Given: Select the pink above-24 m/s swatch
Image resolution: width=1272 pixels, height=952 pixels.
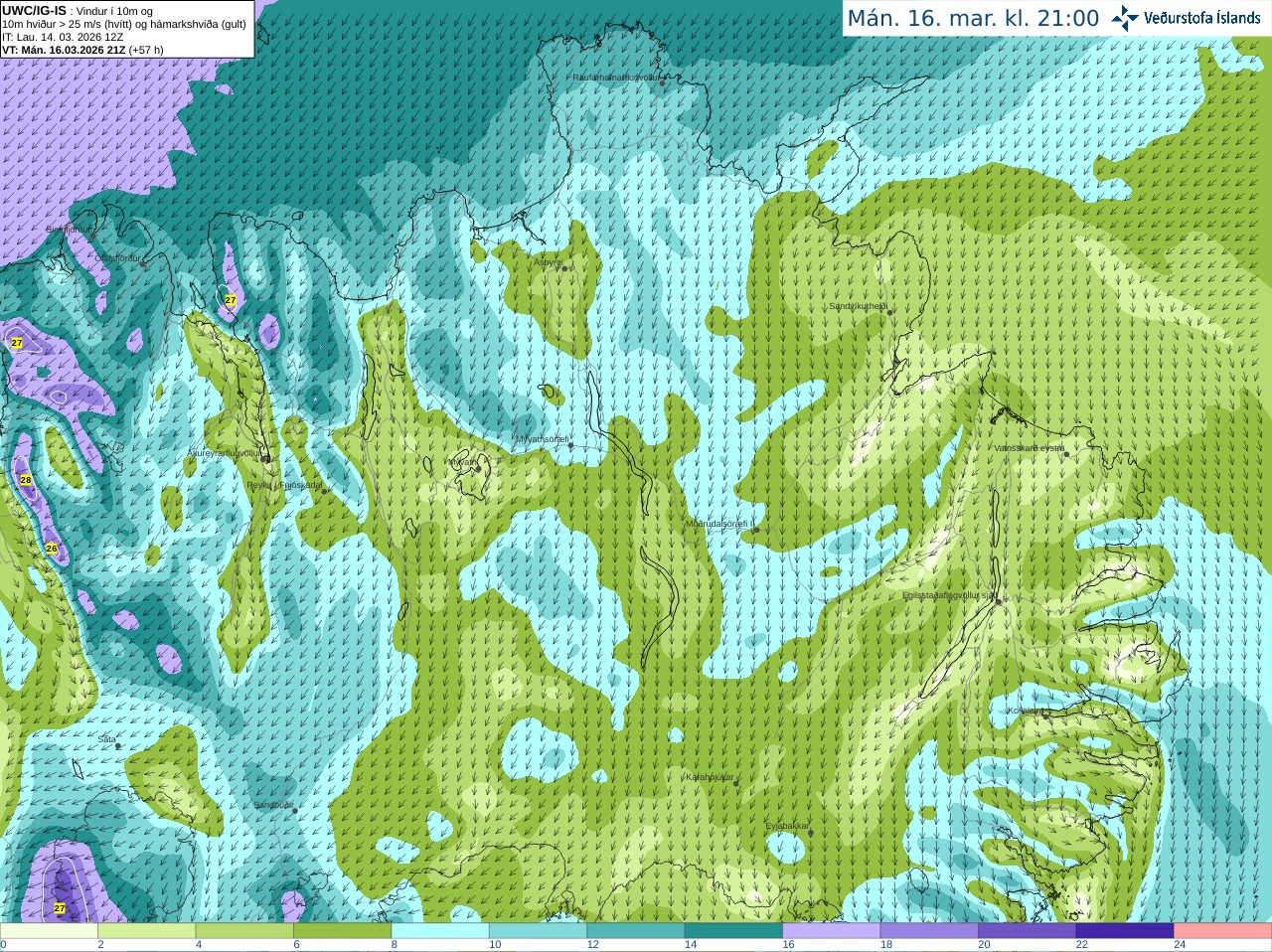Looking at the screenshot, I should click(x=1223, y=930).
